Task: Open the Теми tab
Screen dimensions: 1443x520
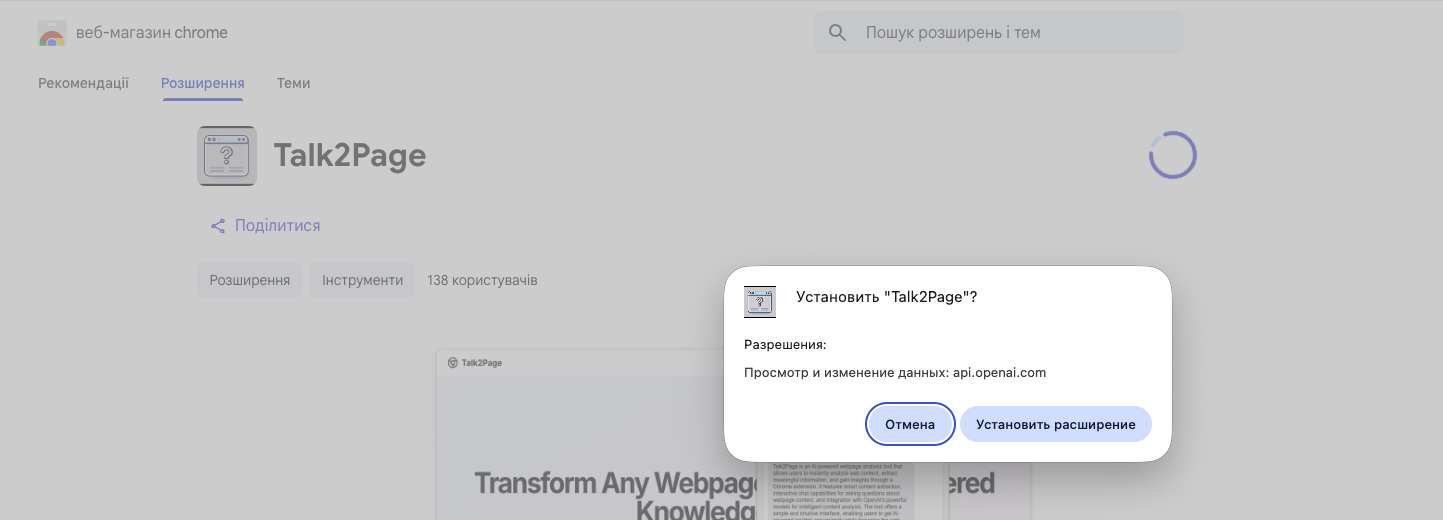Action: (294, 83)
